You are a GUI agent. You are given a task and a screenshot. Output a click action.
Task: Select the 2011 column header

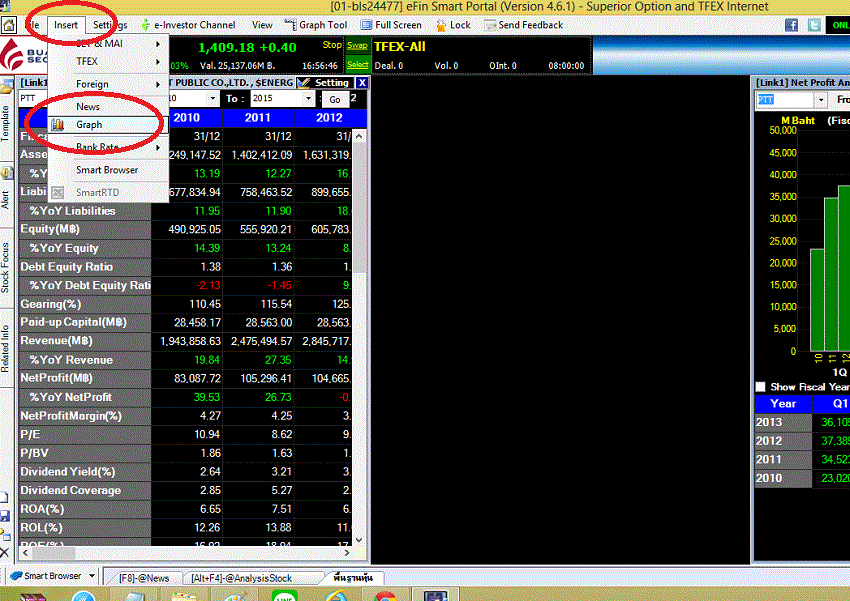click(x=257, y=118)
